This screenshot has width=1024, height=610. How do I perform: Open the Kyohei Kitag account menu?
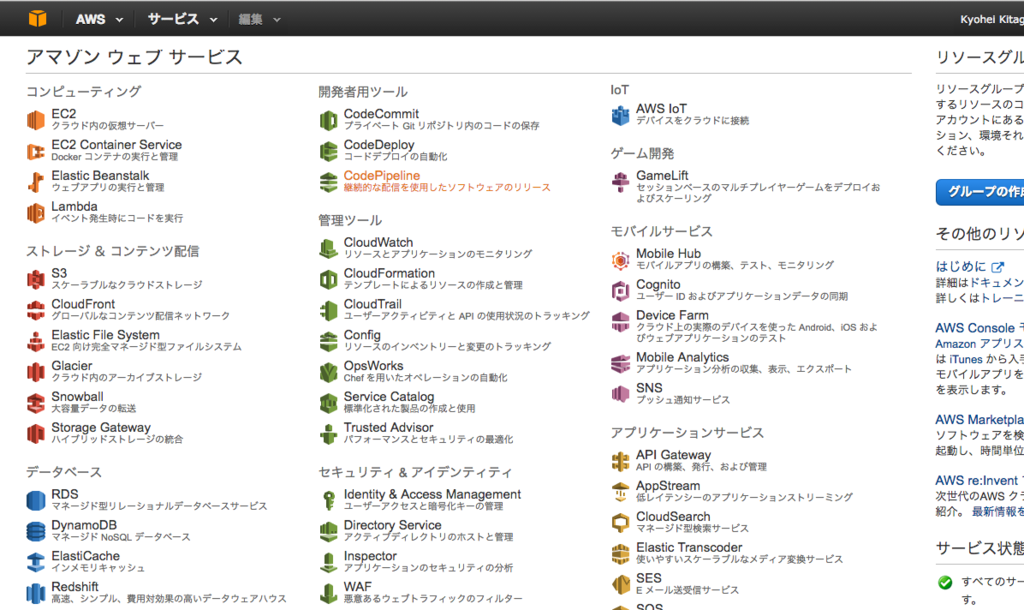(x=991, y=20)
